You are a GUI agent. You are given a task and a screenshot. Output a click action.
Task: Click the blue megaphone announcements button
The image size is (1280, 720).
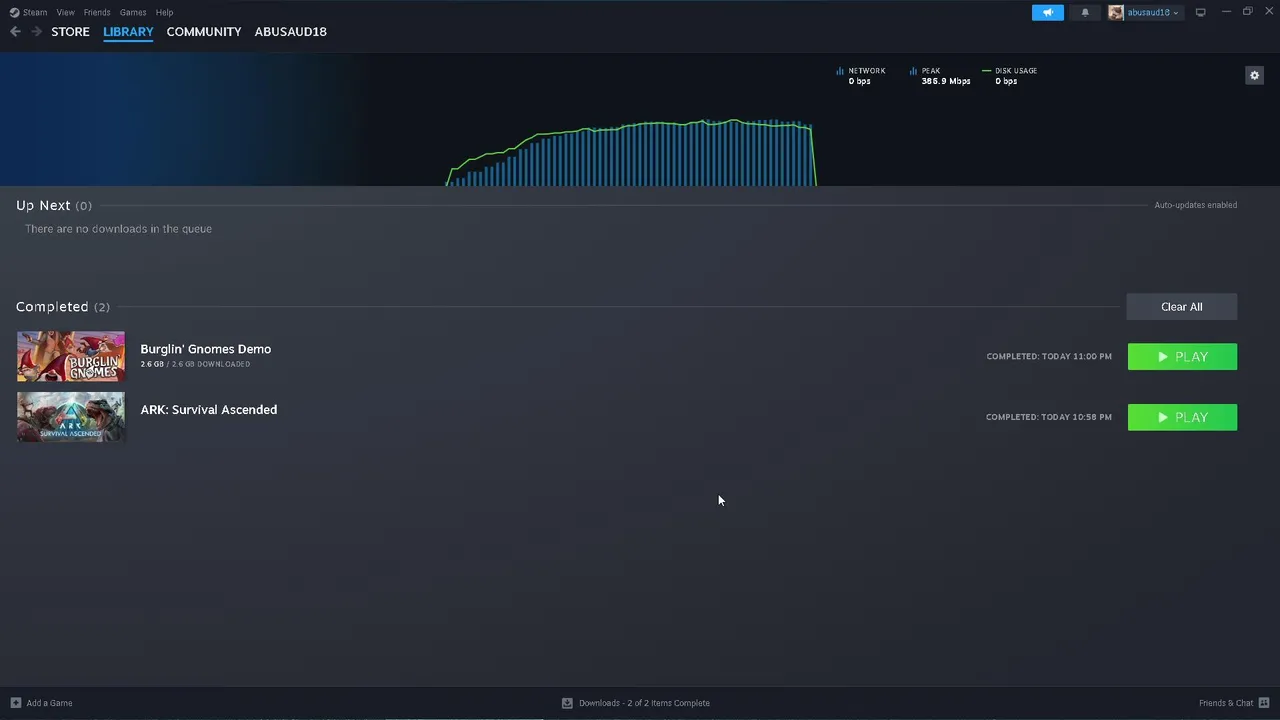point(1048,12)
